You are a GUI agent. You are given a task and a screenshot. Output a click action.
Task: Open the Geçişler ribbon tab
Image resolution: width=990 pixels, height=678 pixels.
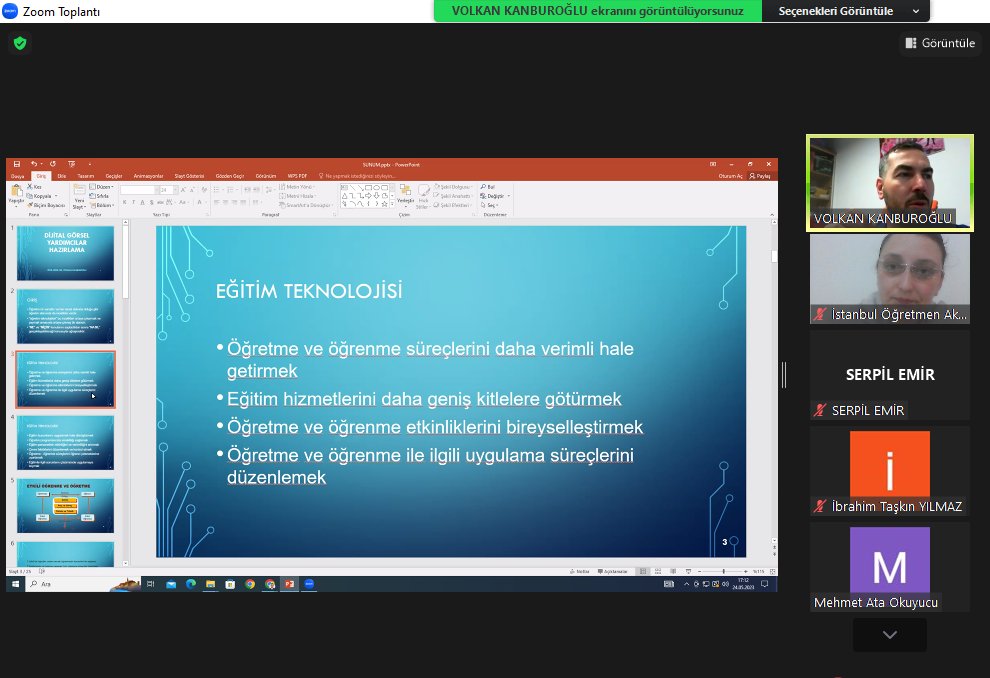pos(114,176)
